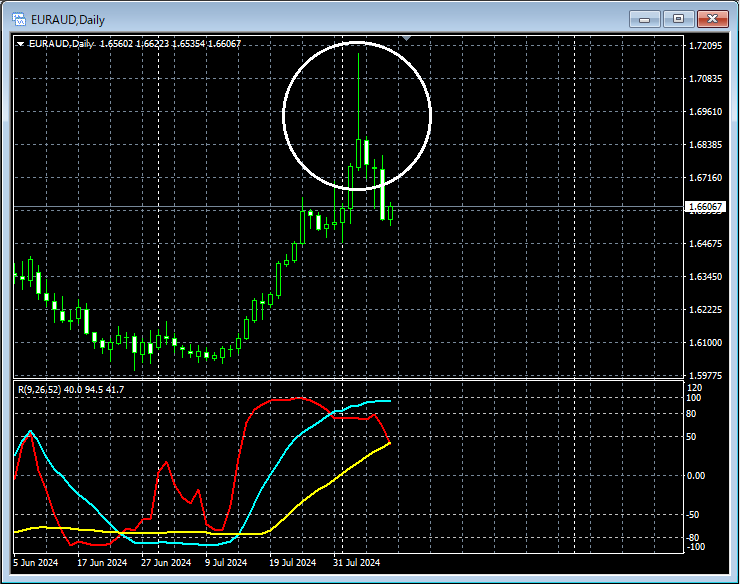Close the EURAUD,Daily chart window
This screenshot has height=584, width=741.
pyautogui.click(x=713, y=19)
